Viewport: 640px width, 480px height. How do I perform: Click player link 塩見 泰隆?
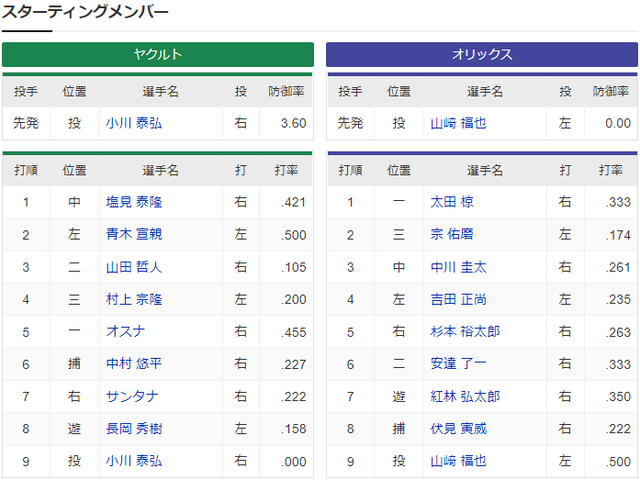[x=134, y=202]
